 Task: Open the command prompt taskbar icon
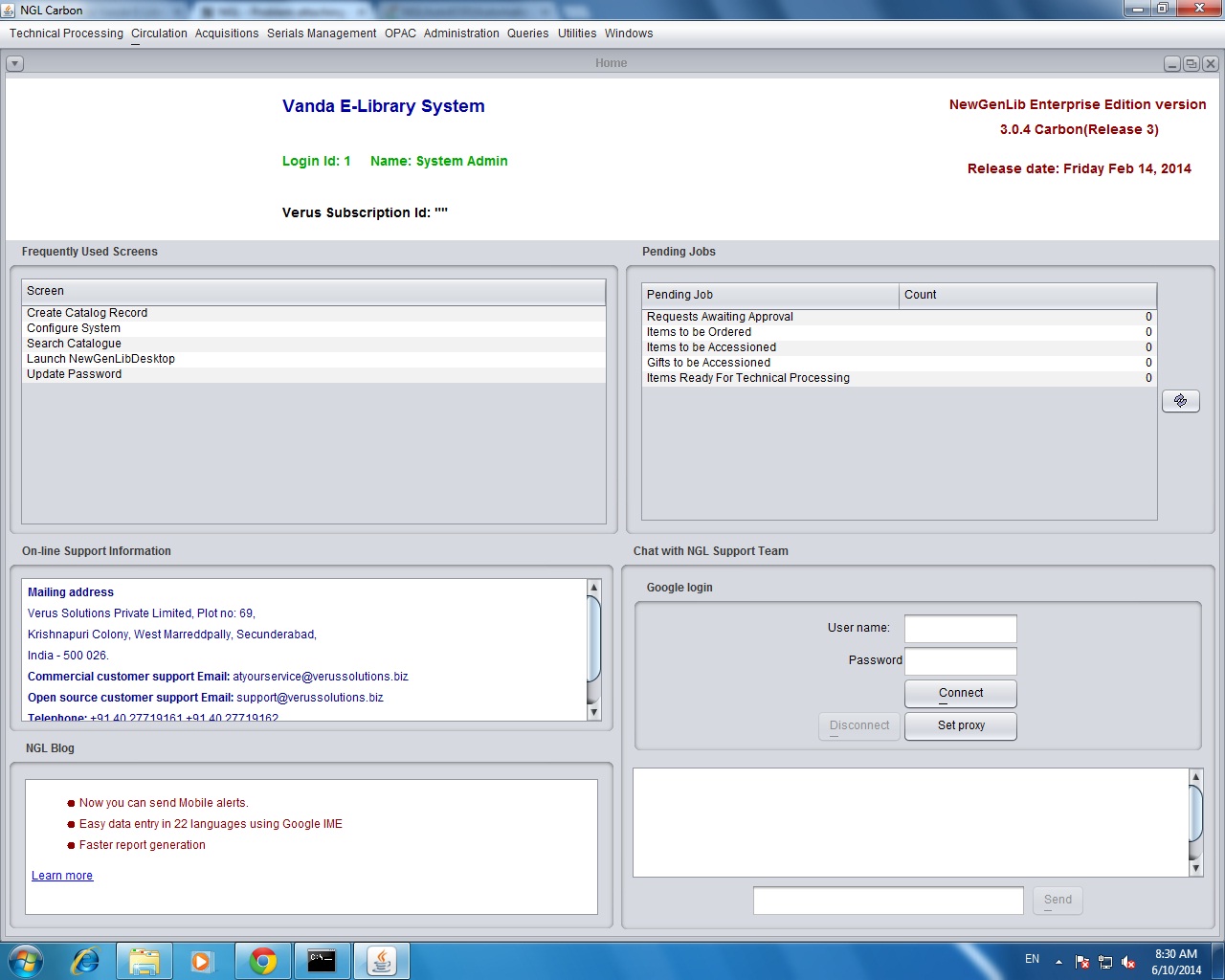(322, 961)
